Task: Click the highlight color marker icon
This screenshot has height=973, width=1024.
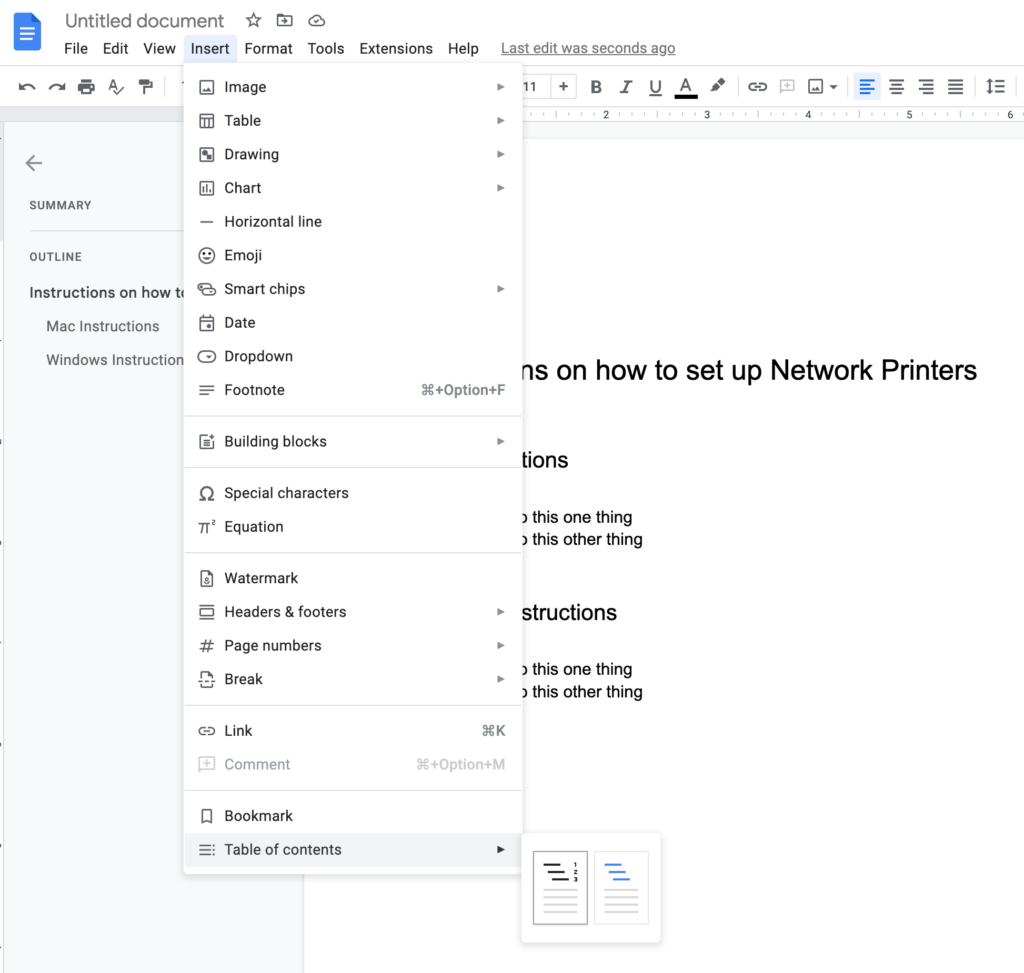Action: coord(717,87)
